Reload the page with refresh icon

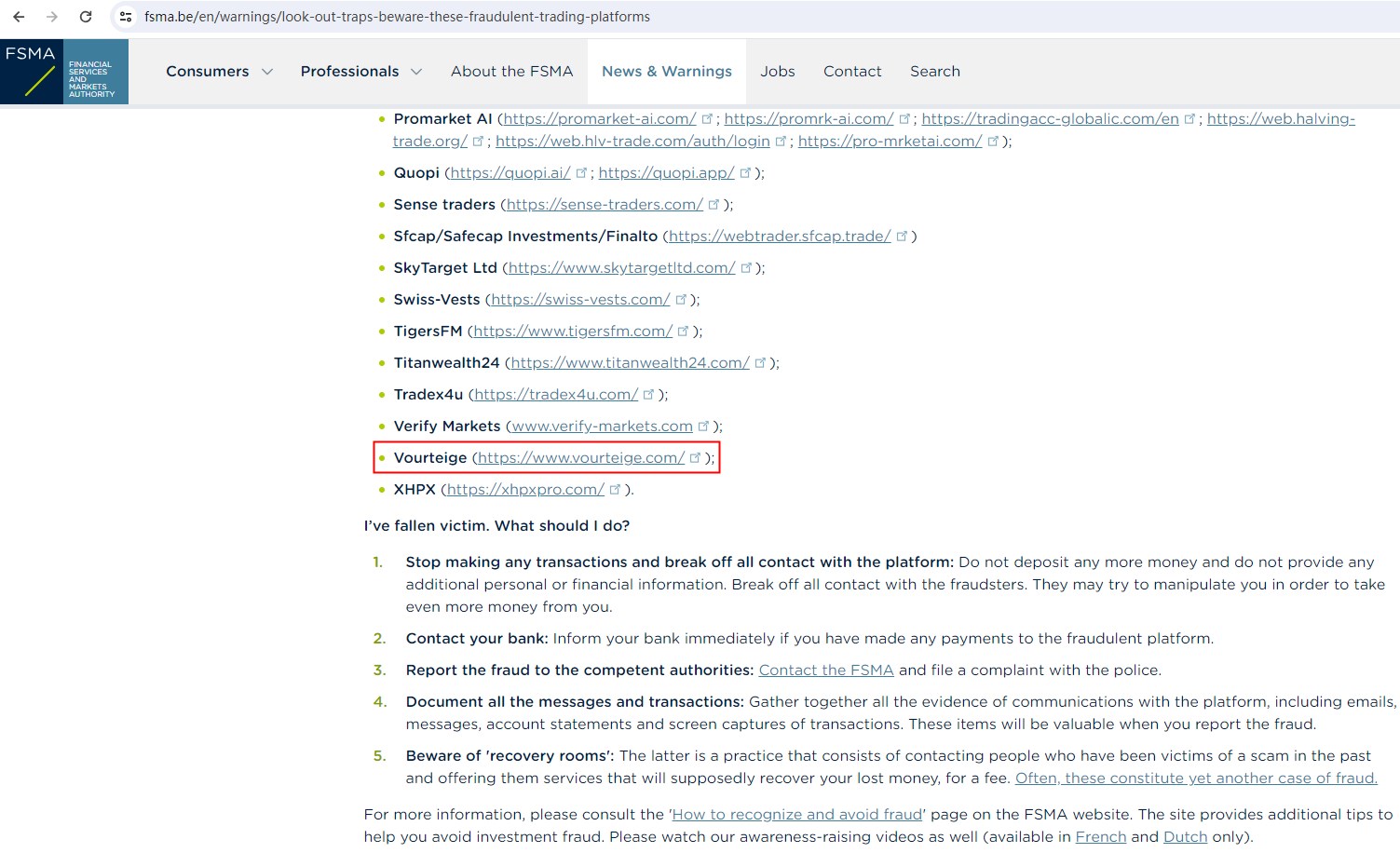point(86,17)
